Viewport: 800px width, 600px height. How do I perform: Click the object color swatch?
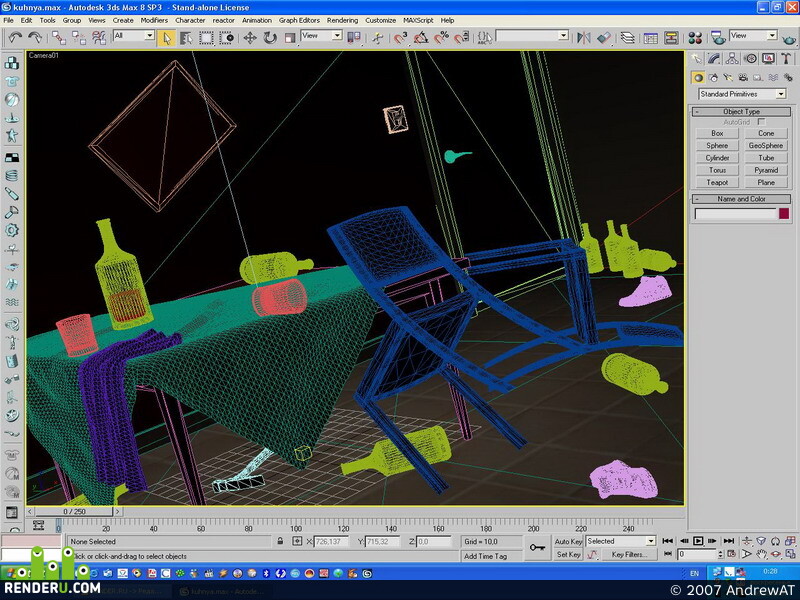click(x=784, y=214)
